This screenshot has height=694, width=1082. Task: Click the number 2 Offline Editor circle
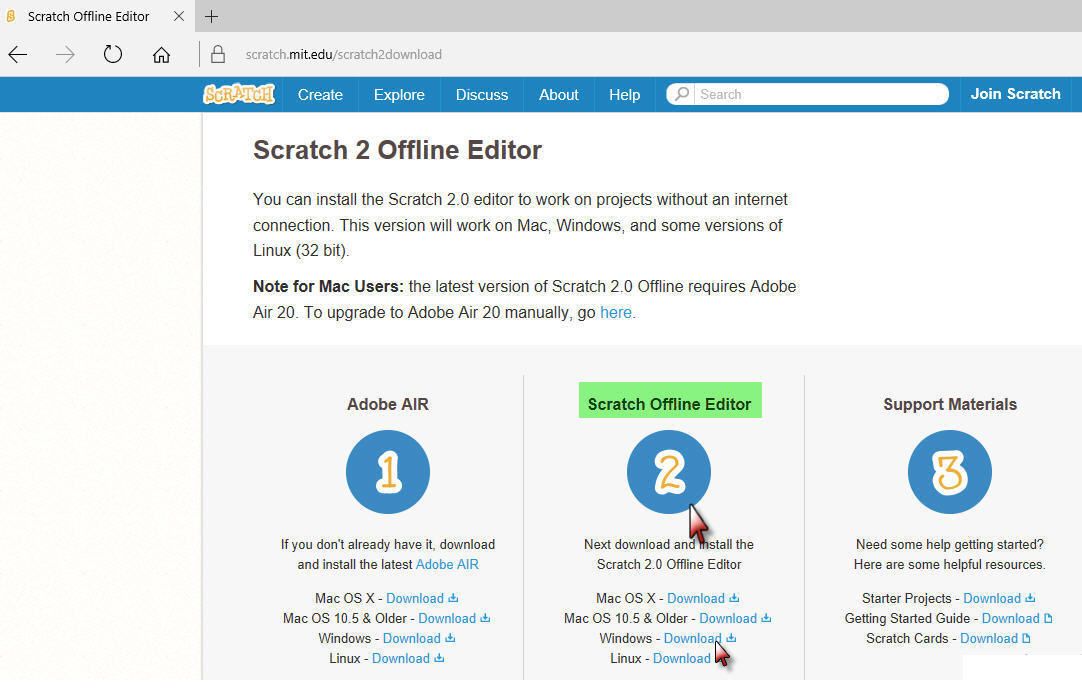point(669,472)
